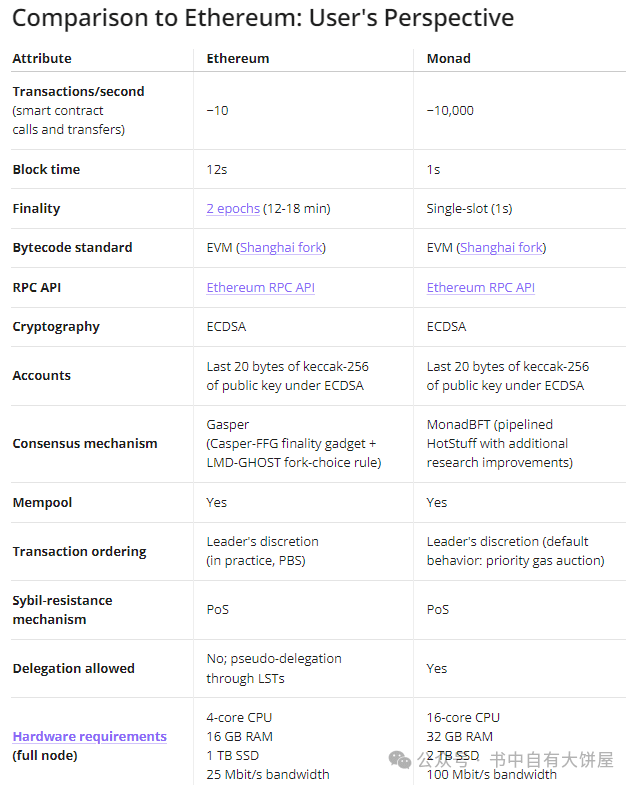Click the Delegation allowed row label
Screen dimensions: 634x785
pos(74,668)
